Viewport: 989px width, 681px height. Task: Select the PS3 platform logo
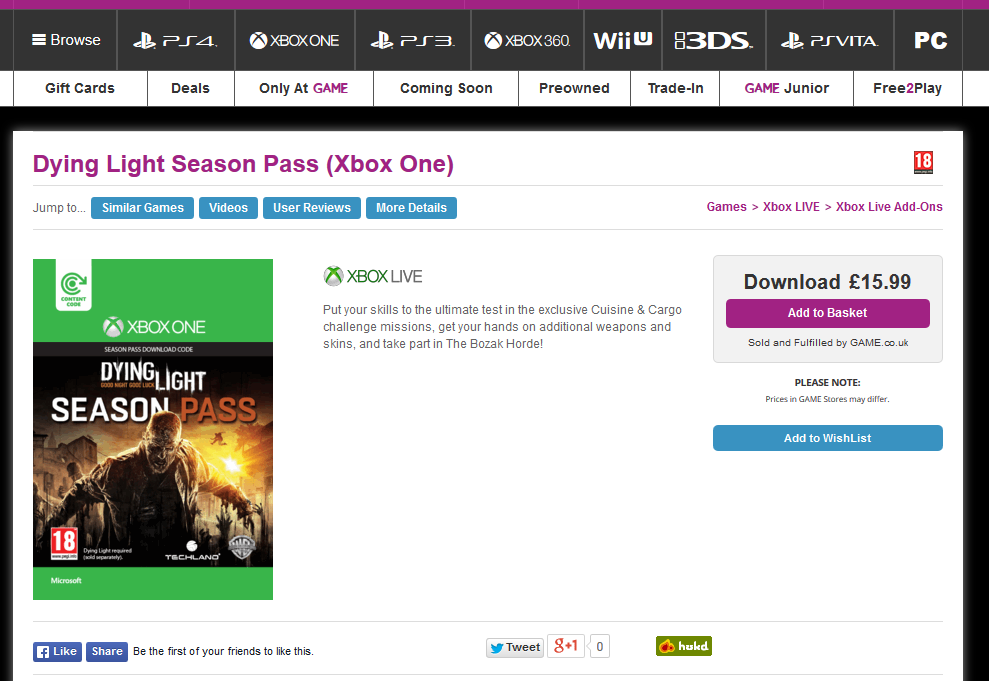click(x=413, y=41)
